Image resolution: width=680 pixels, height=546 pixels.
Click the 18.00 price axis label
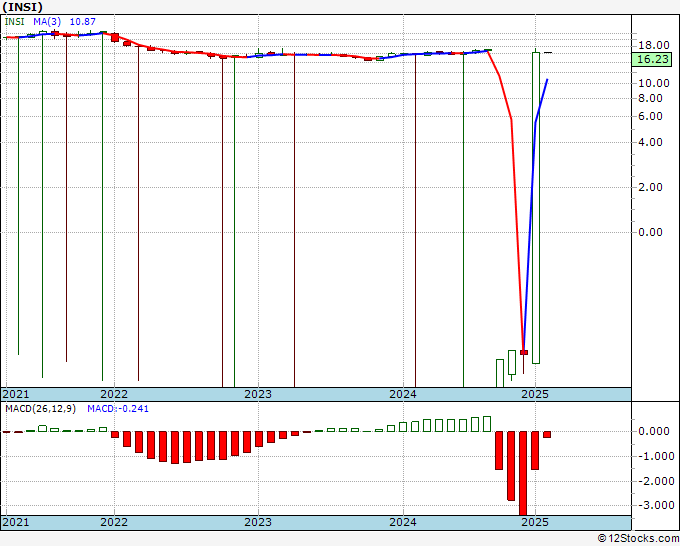coord(654,45)
